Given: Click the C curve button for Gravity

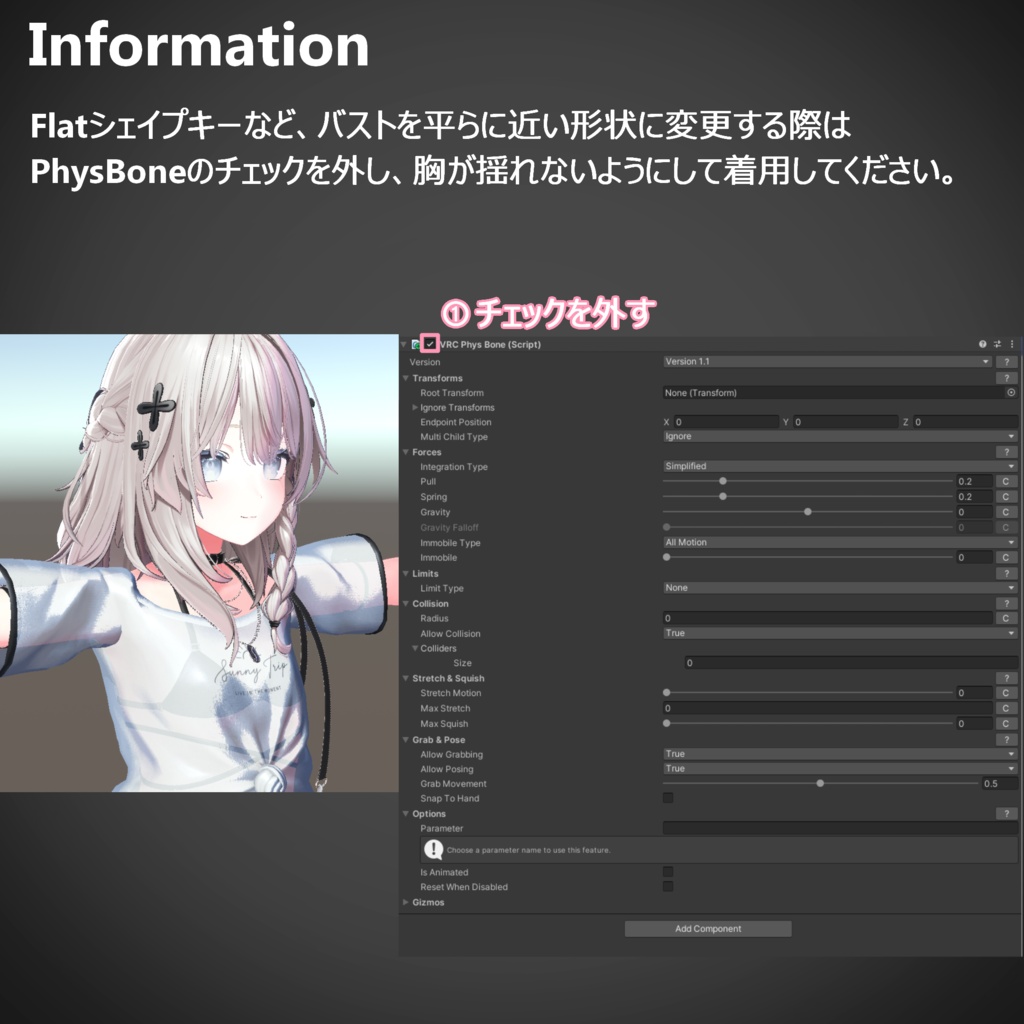Looking at the screenshot, I should pos(1006,512).
